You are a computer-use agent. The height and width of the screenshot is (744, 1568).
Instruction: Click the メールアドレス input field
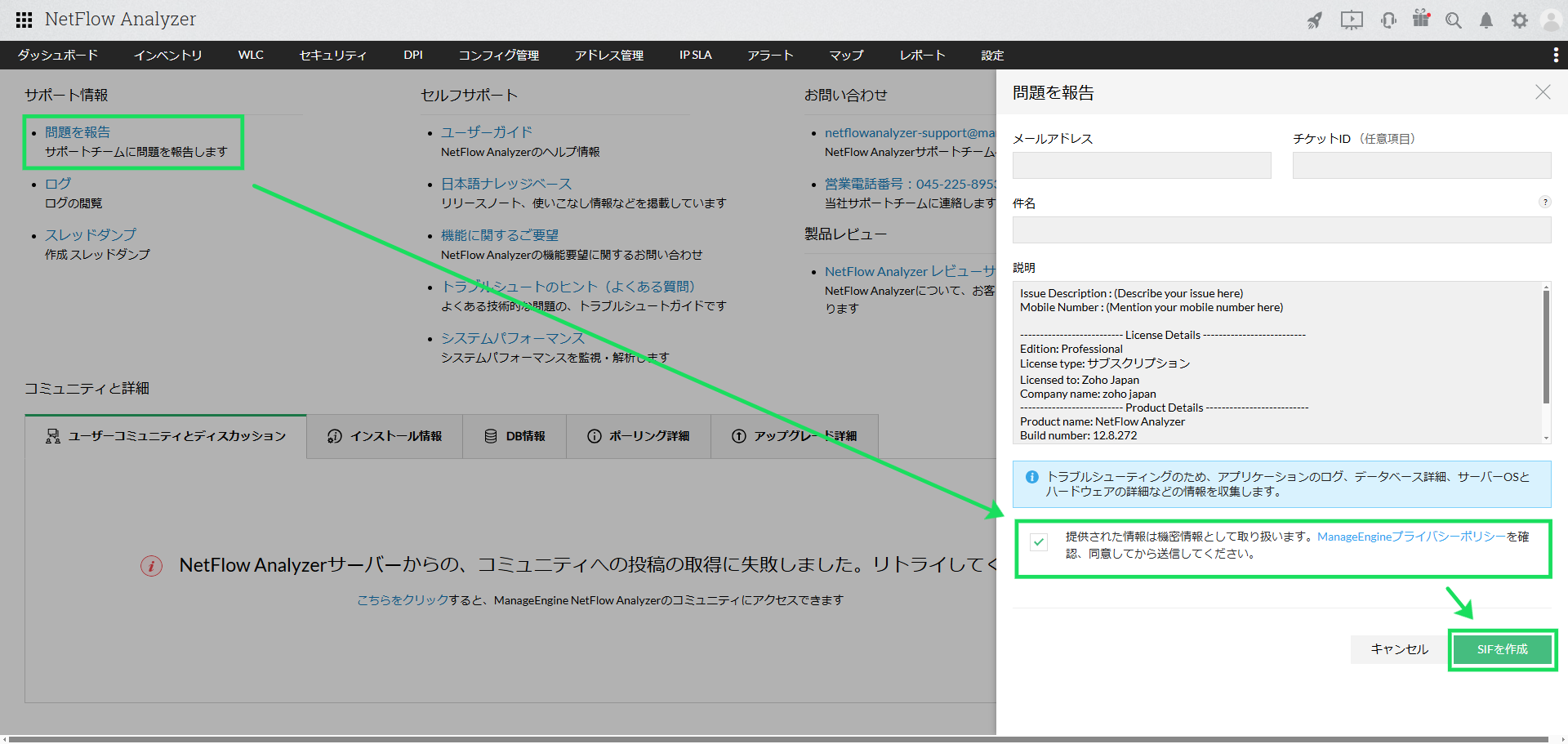(1141, 165)
